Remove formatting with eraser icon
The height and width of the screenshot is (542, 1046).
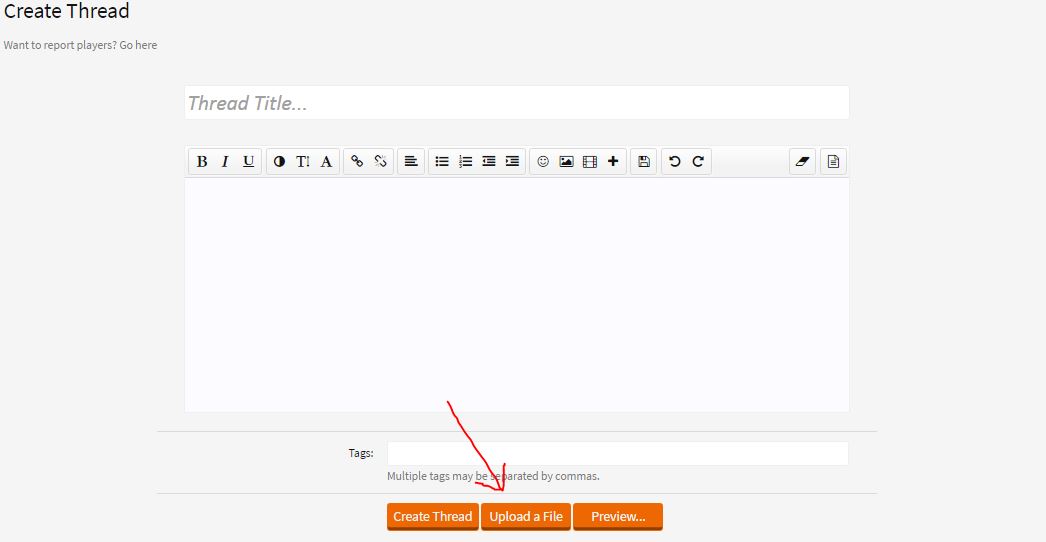(x=803, y=162)
